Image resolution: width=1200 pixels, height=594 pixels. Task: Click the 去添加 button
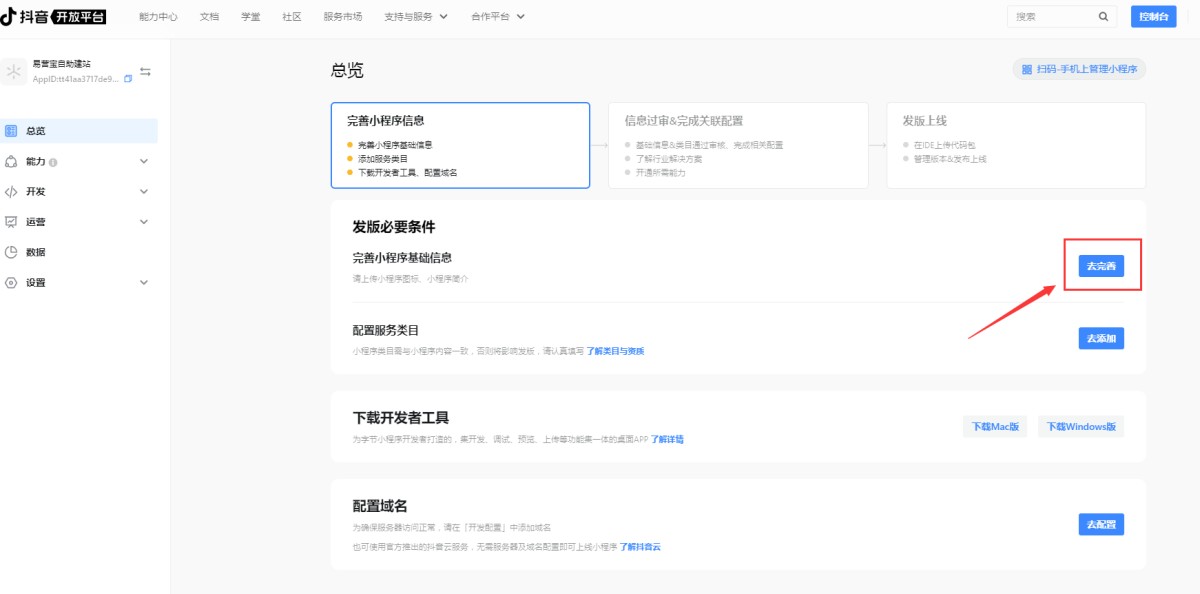pos(1101,338)
